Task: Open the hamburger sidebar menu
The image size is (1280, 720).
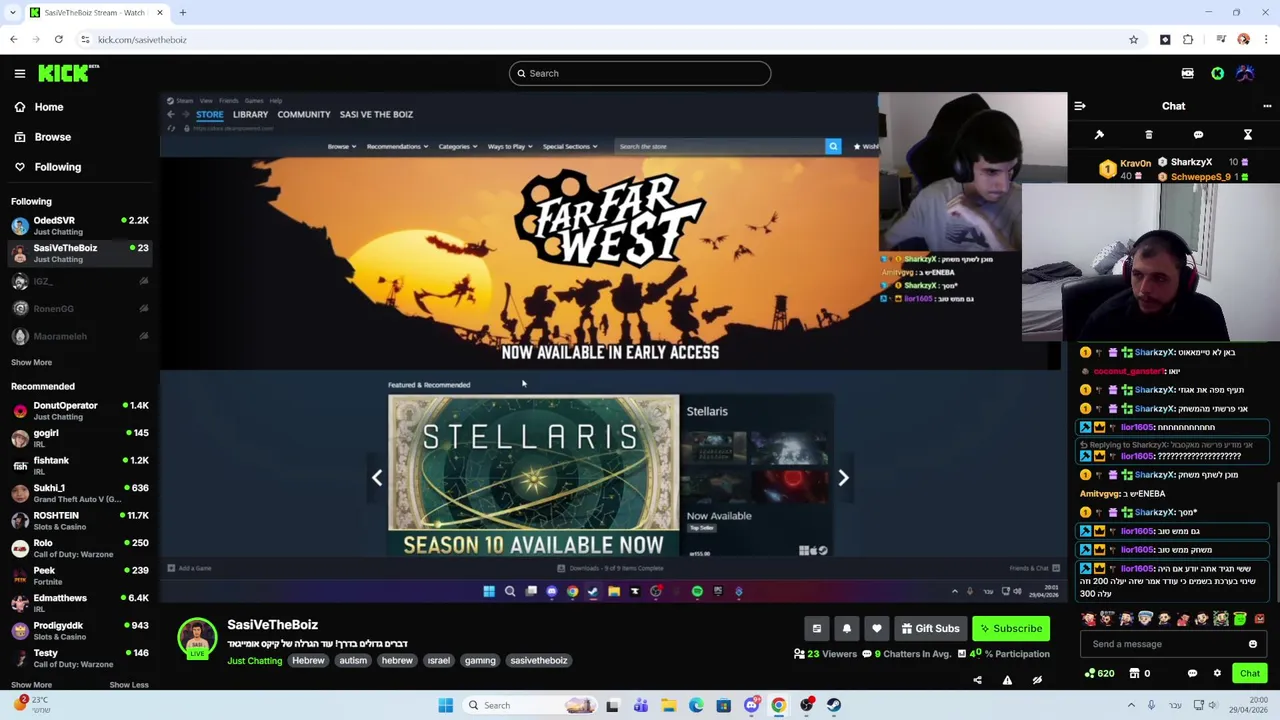Action: 19,73
